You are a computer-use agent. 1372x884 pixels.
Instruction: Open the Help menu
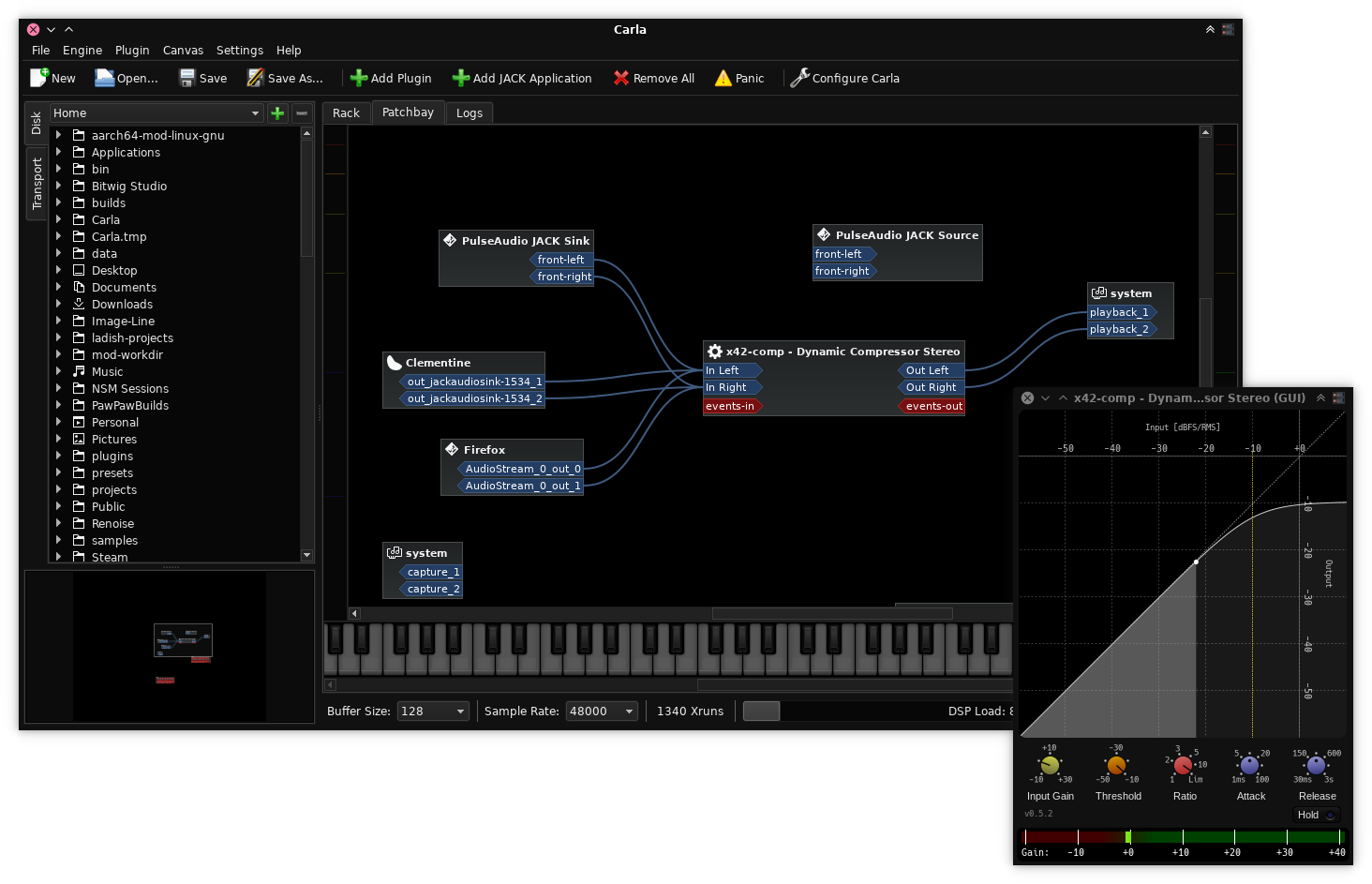289,51
